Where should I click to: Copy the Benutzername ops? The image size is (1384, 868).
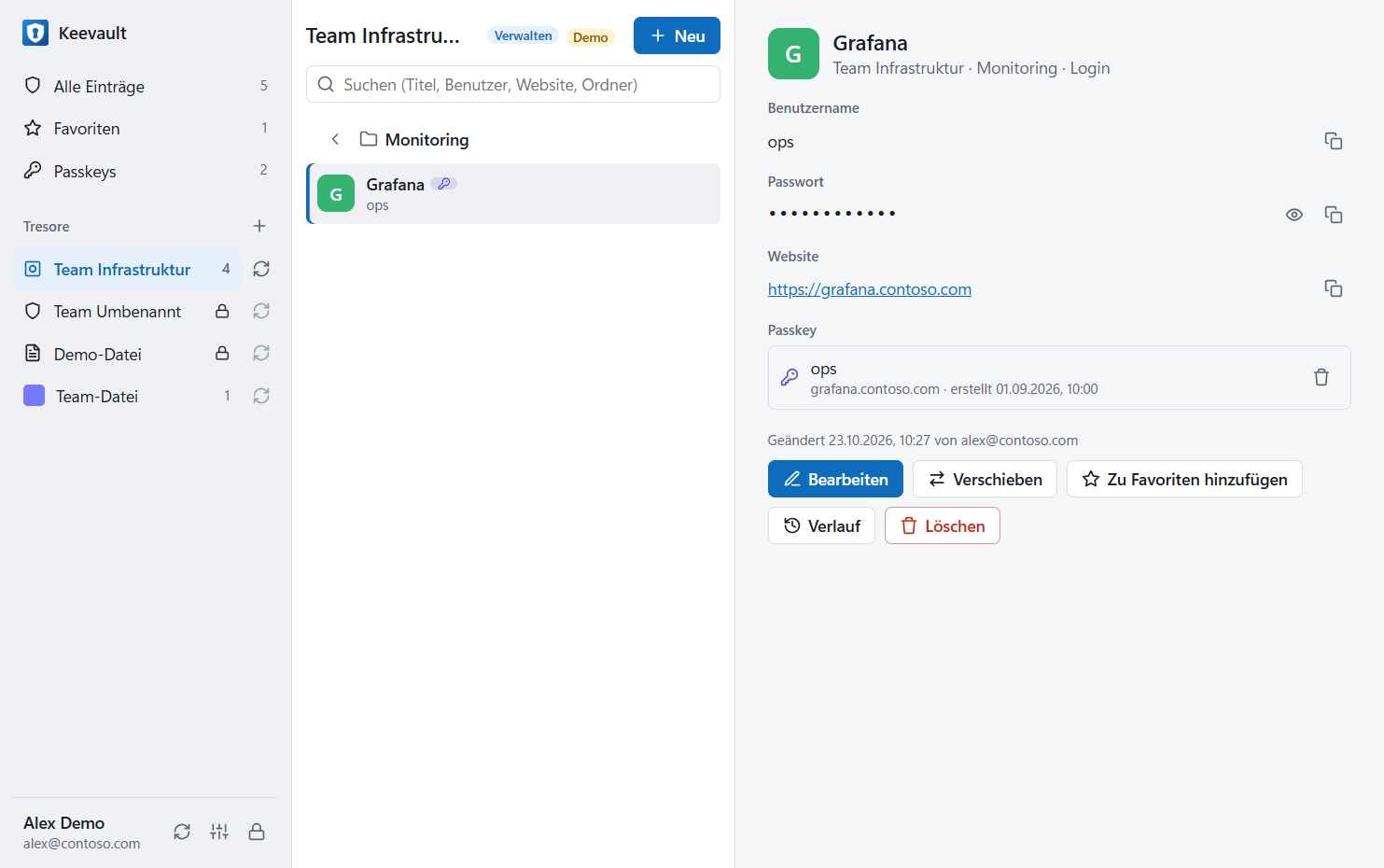click(1334, 141)
